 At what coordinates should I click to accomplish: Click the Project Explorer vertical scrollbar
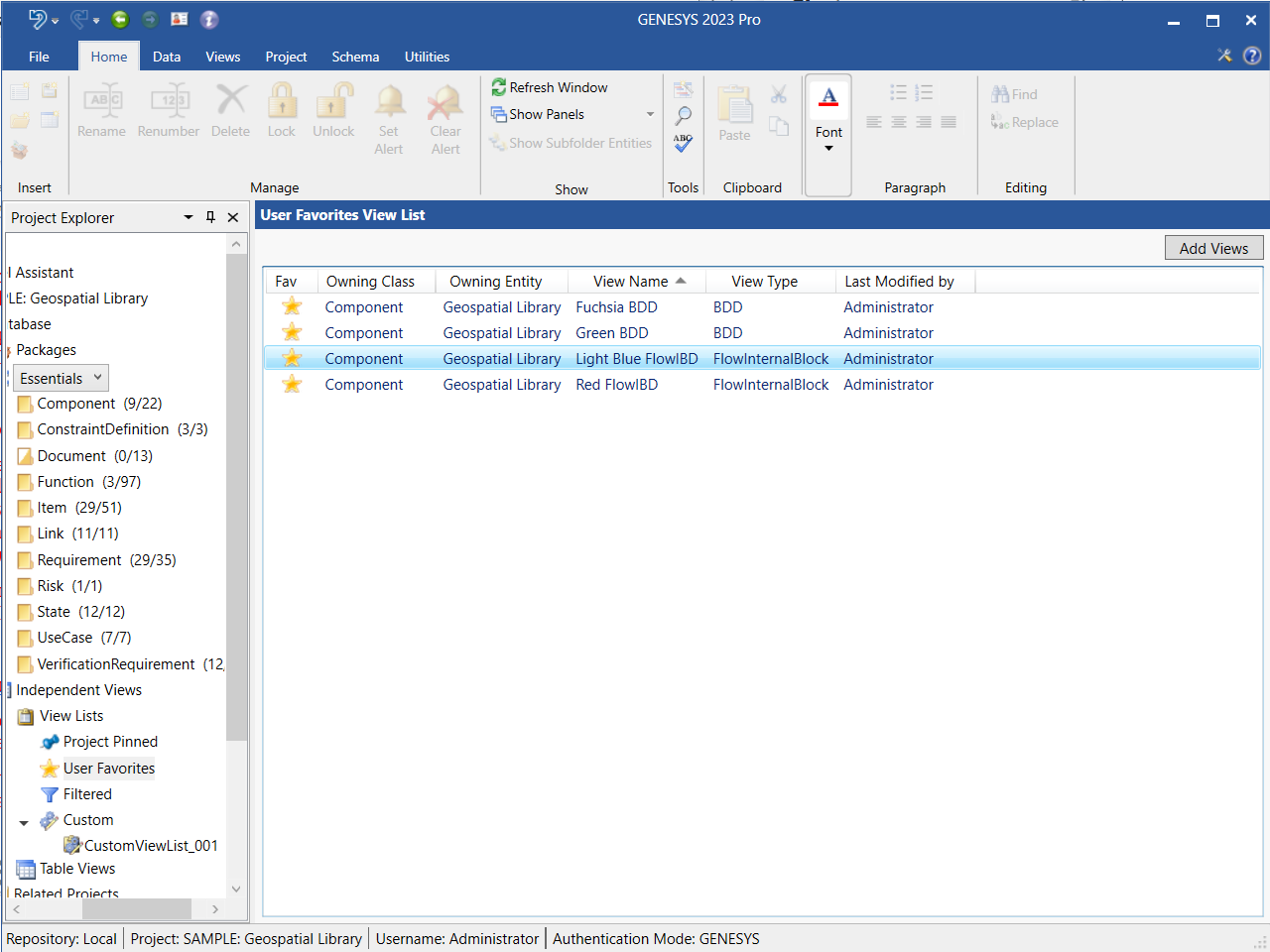coord(236,496)
